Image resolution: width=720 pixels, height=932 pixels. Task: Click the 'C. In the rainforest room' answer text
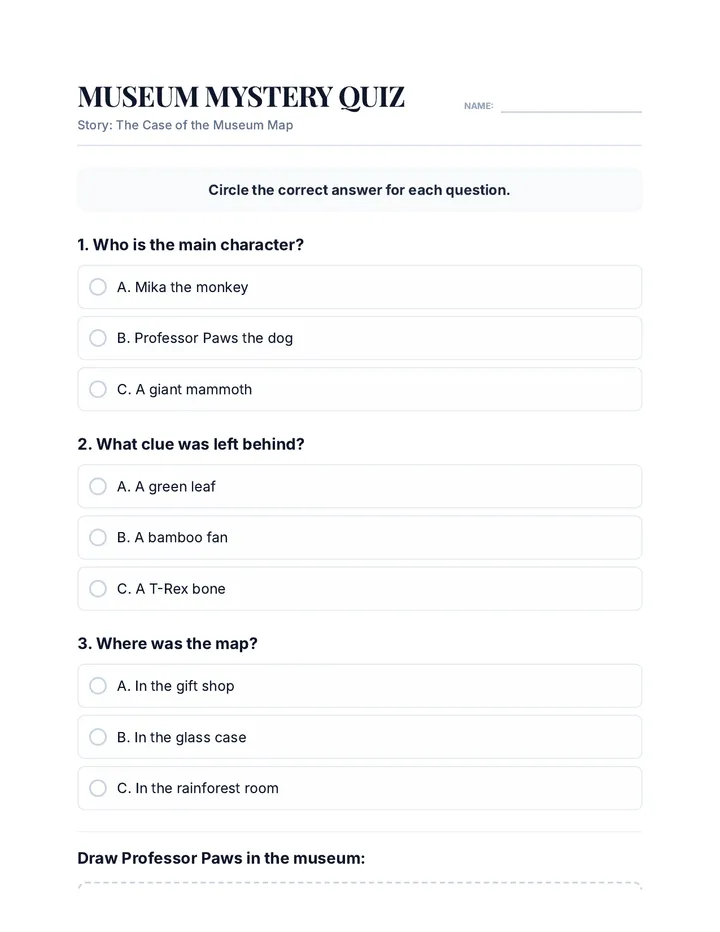(x=198, y=788)
